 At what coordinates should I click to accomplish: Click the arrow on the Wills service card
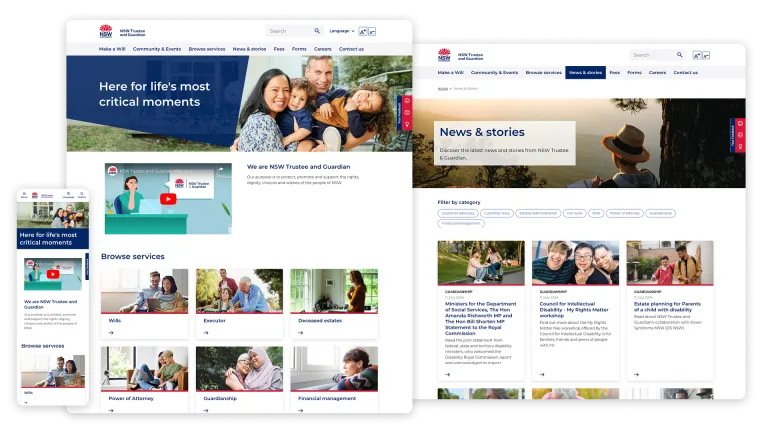coord(111,333)
